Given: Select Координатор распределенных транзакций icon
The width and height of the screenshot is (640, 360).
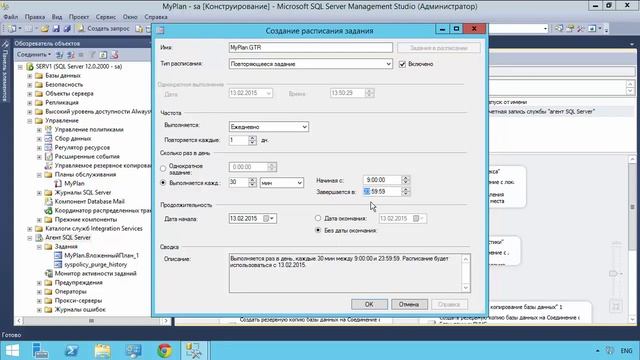Looking at the screenshot, I should pos(49,211).
